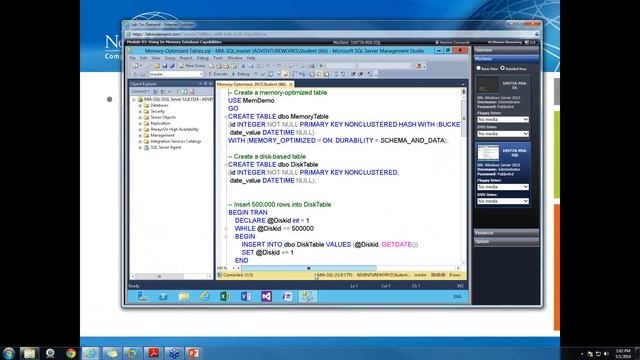
Task: Open Internet Explorer in remote taskbar
Action: 204,296
